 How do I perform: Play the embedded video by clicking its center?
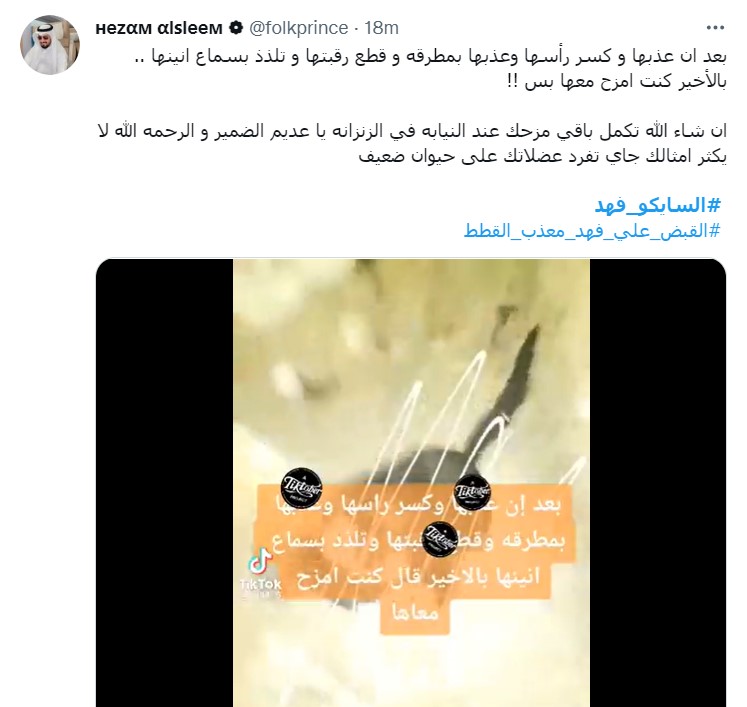411,483
